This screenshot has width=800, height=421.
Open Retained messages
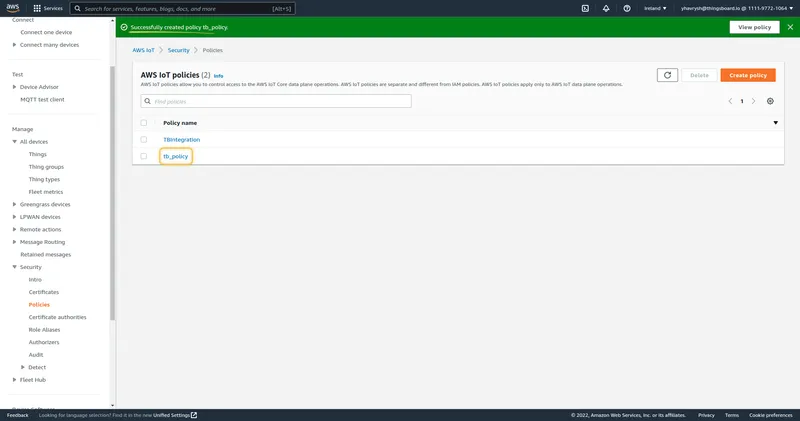coord(45,254)
